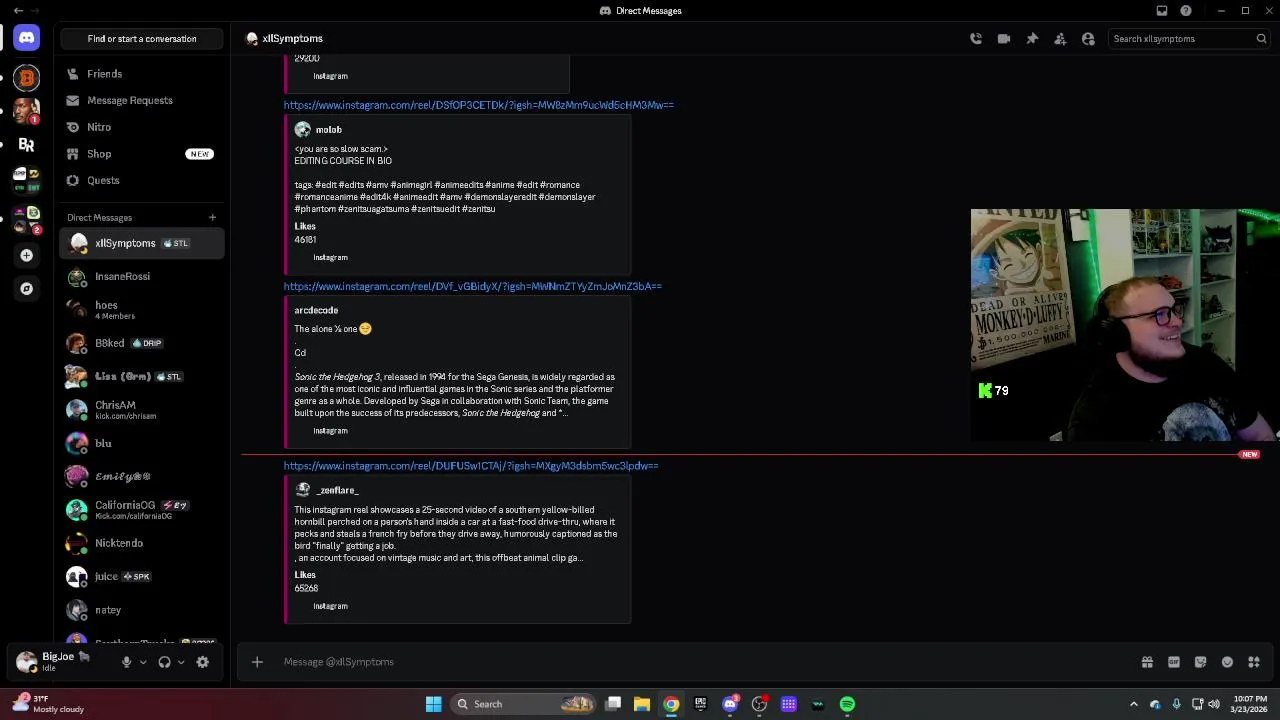Open the orange B server
Image resolution: width=1280 pixels, height=720 pixels.
click(27, 77)
